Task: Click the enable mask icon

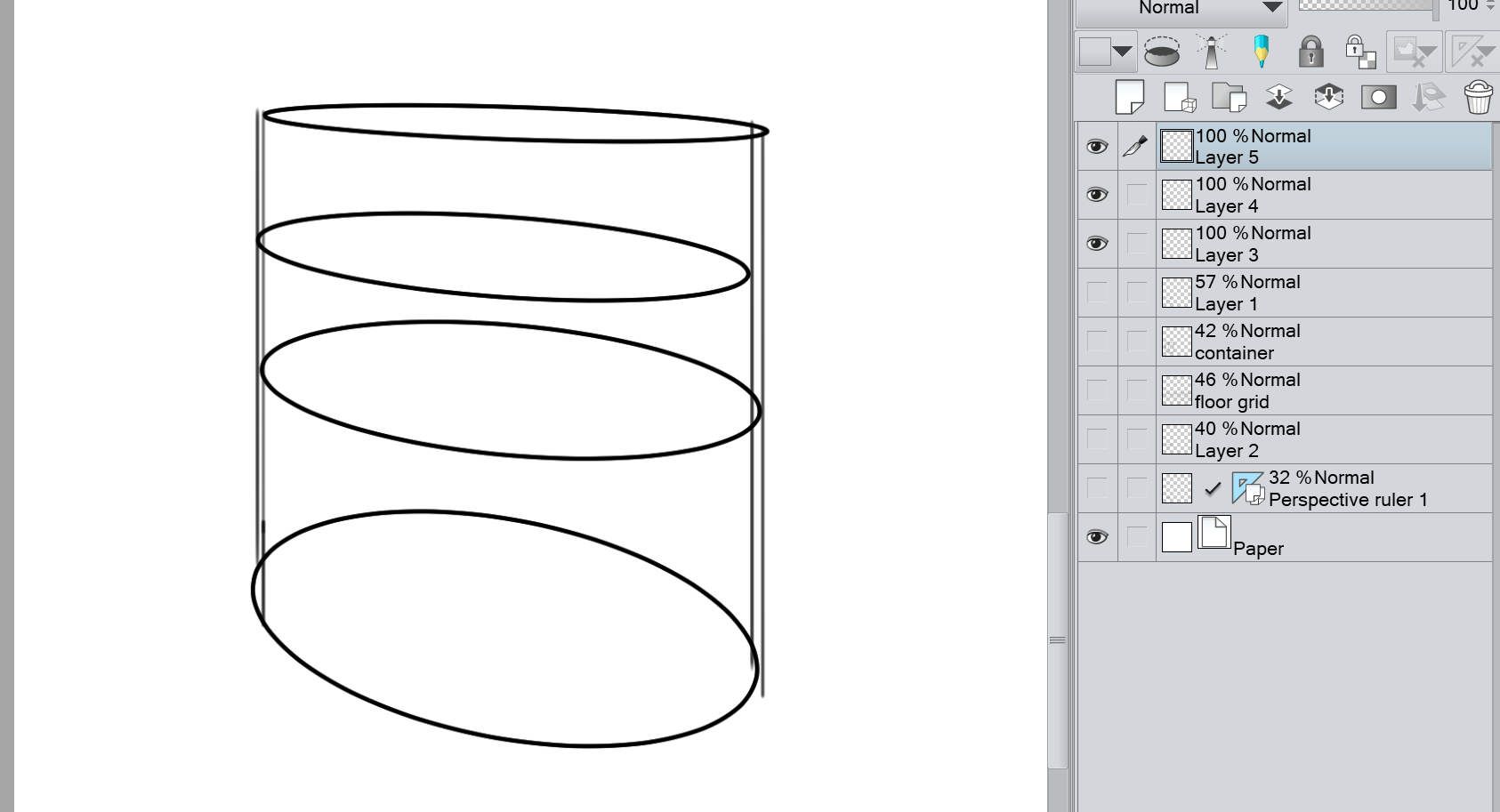Action: click(1414, 52)
